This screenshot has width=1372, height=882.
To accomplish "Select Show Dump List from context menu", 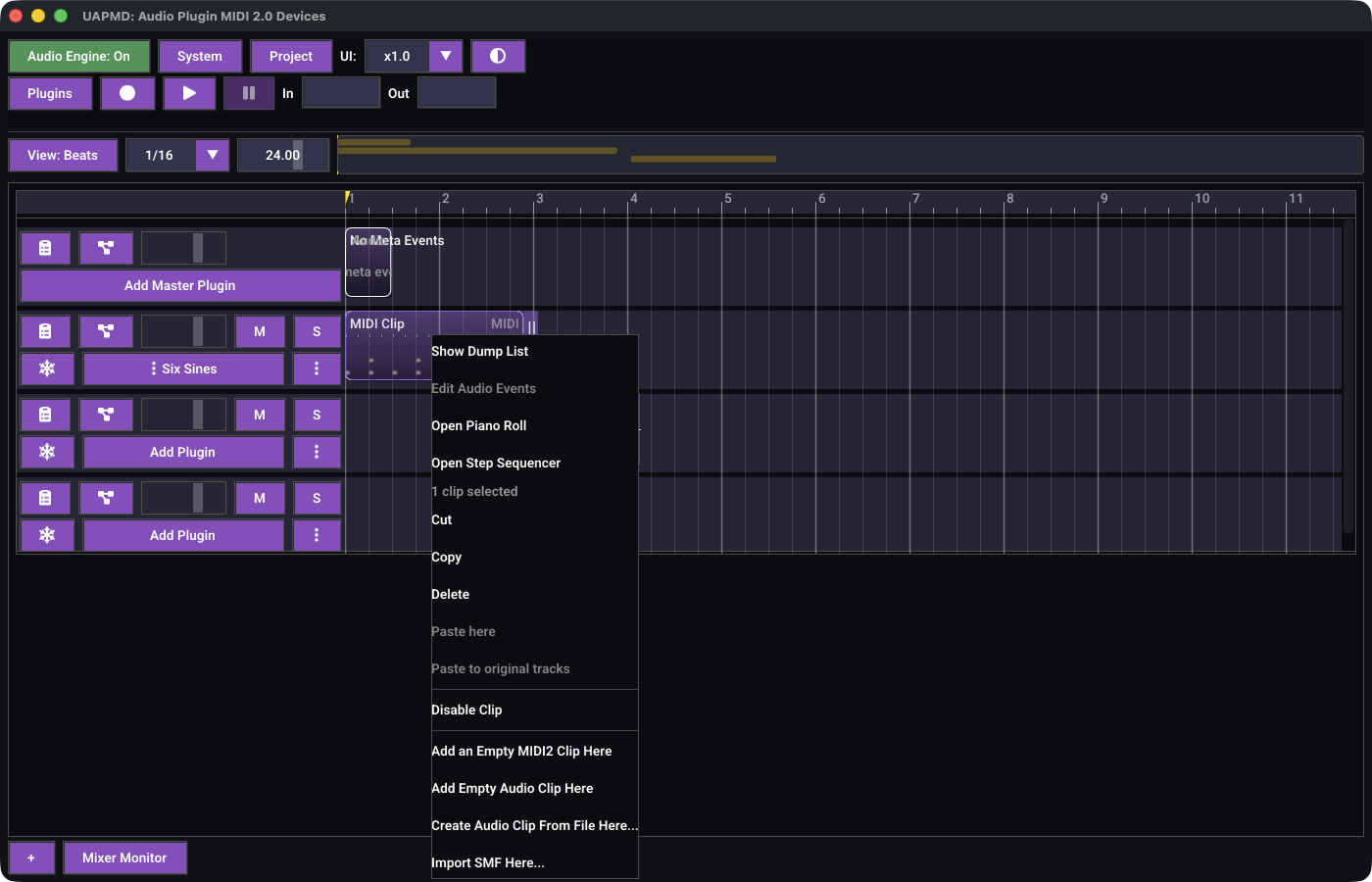I will 534,351.
